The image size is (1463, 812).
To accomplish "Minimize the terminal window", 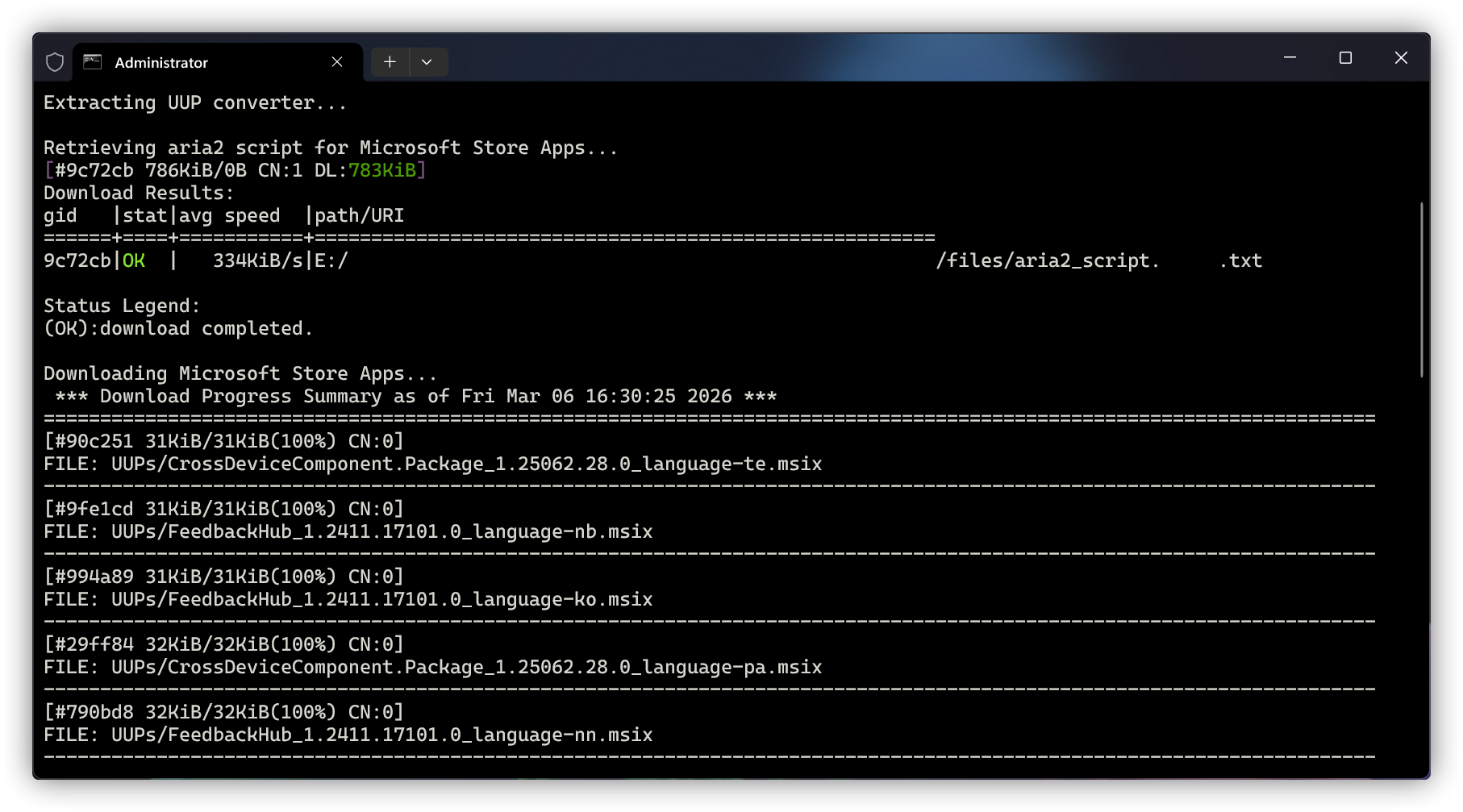I will click(1290, 58).
